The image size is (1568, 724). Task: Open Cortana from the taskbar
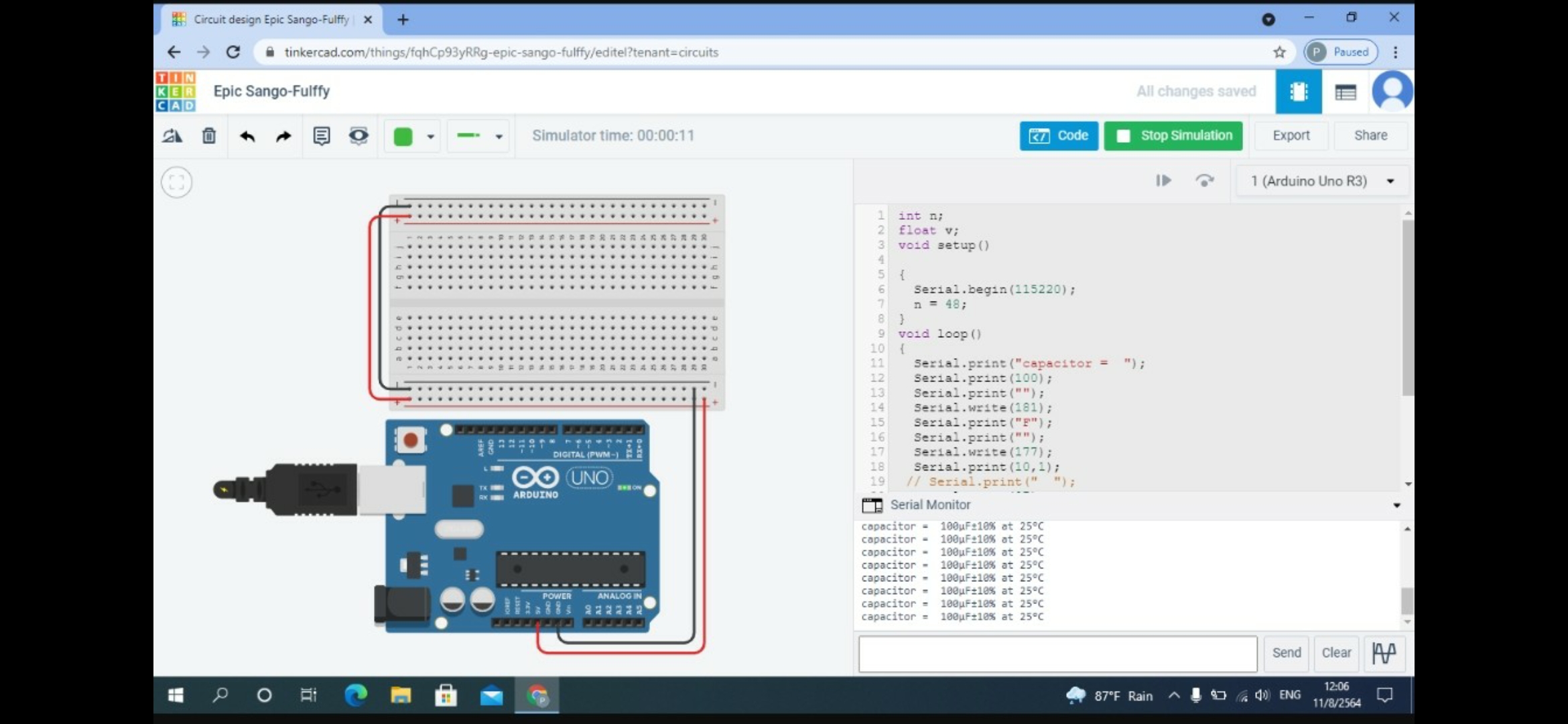pos(264,695)
